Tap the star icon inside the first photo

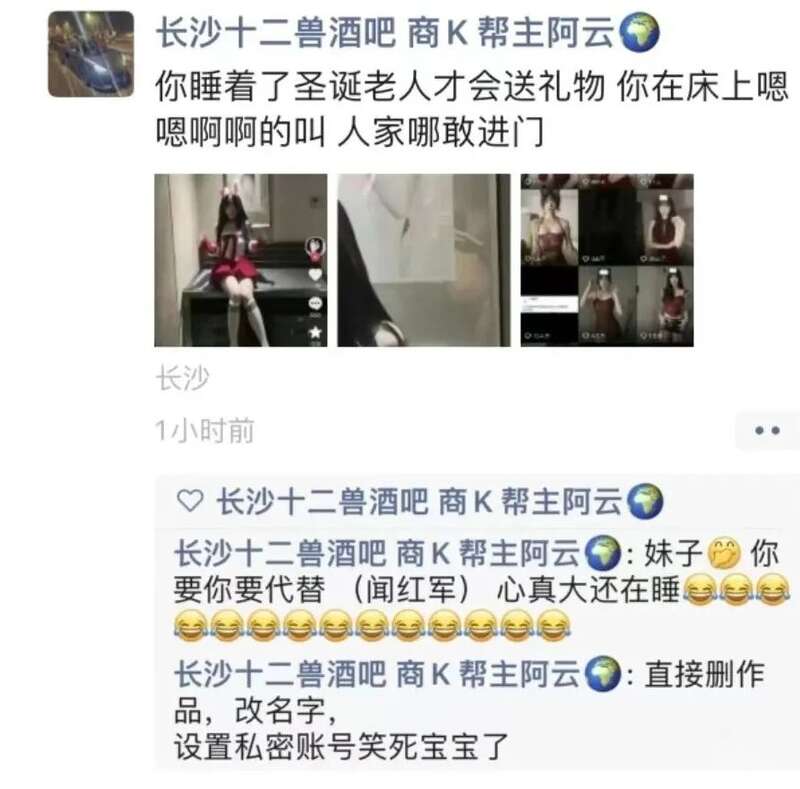tap(315, 333)
